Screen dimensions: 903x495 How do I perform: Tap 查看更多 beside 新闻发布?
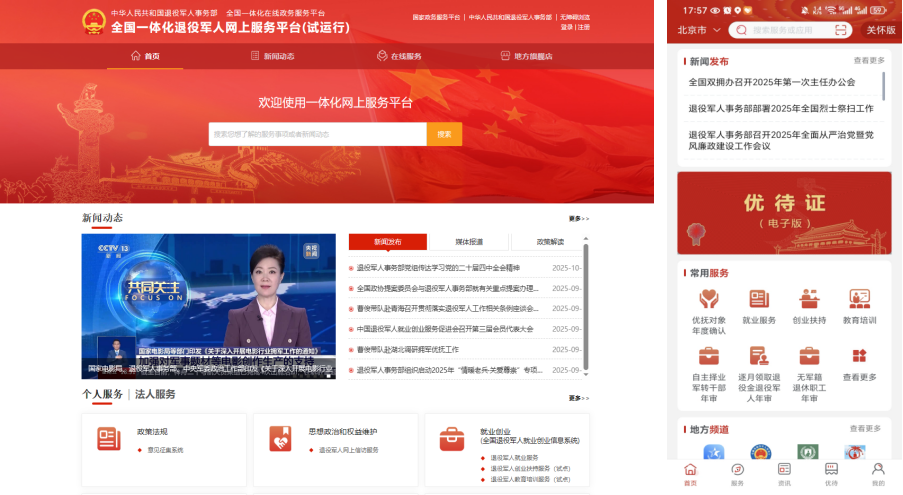pos(869,60)
